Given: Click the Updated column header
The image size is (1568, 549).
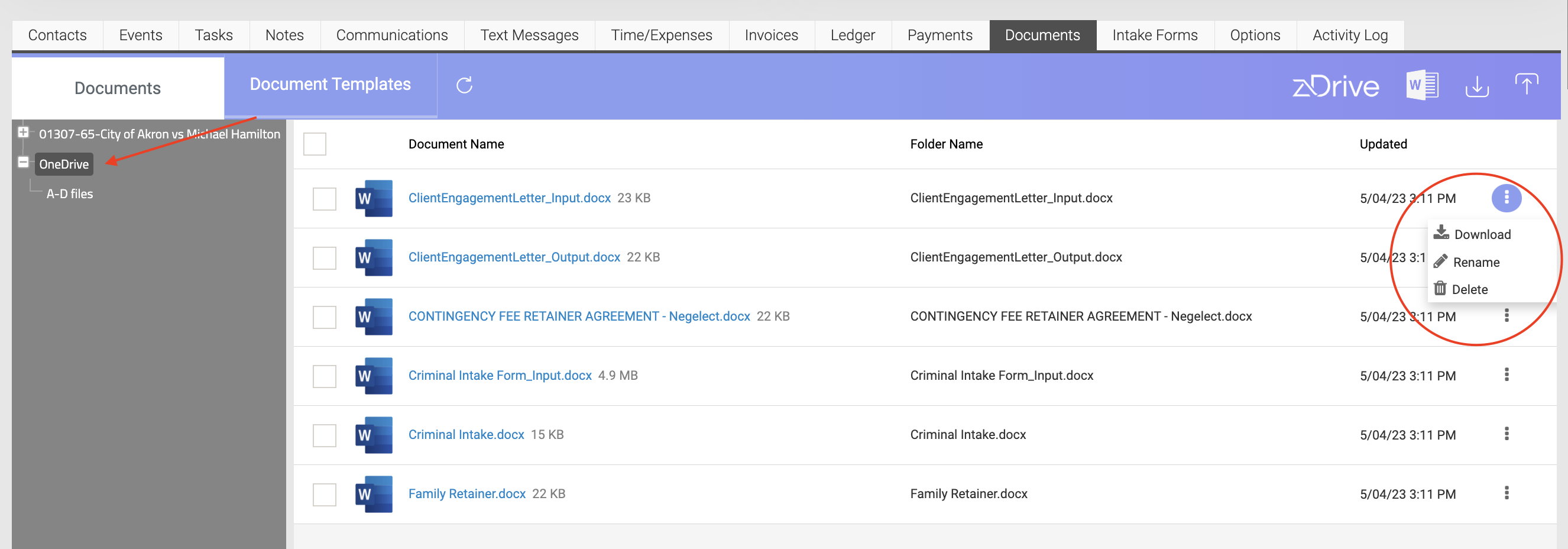Looking at the screenshot, I should [x=1383, y=144].
